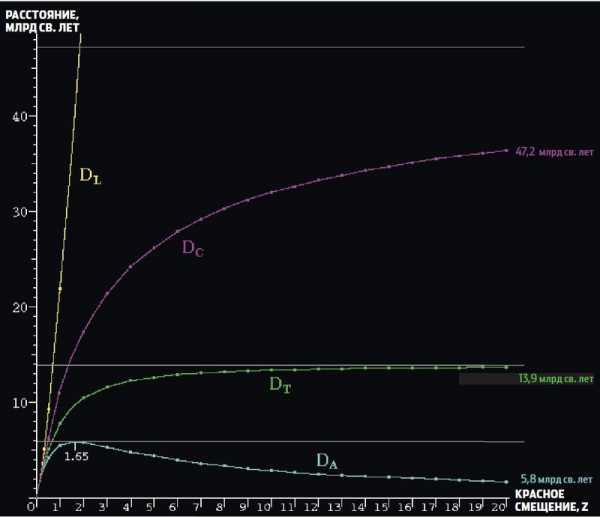Click the last data point of purple curve
Screen dimensions: 600x517
pyautogui.click(x=506, y=150)
